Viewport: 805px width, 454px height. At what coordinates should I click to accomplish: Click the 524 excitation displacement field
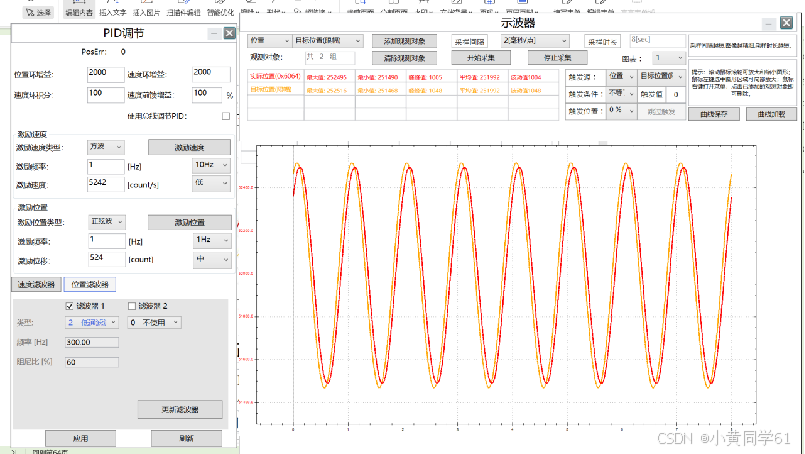pyautogui.click(x=107, y=259)
